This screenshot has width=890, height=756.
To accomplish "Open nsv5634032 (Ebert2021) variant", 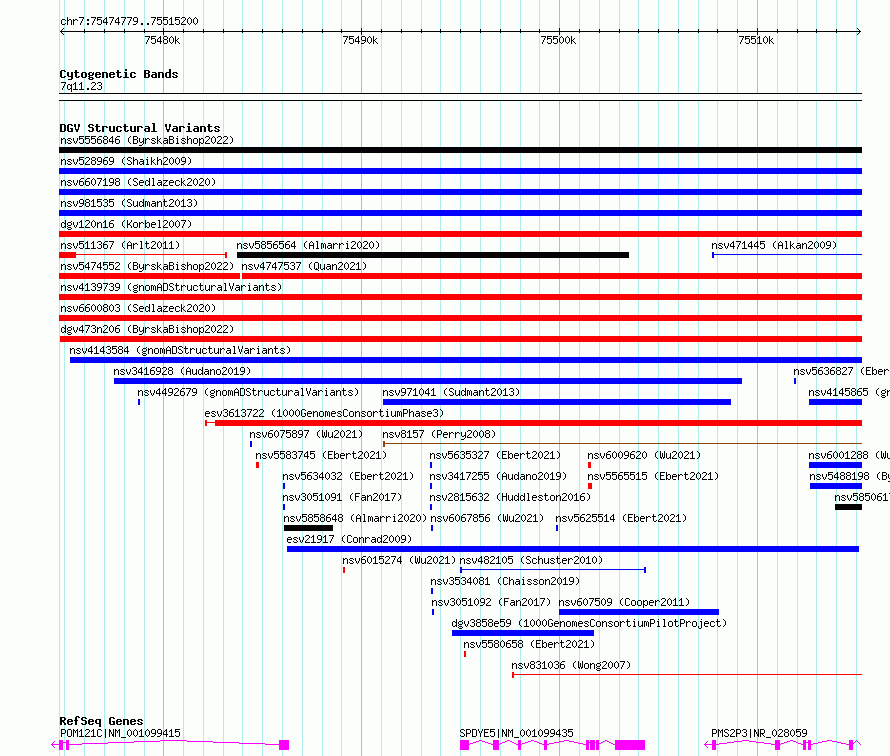I will pos(348,476).
